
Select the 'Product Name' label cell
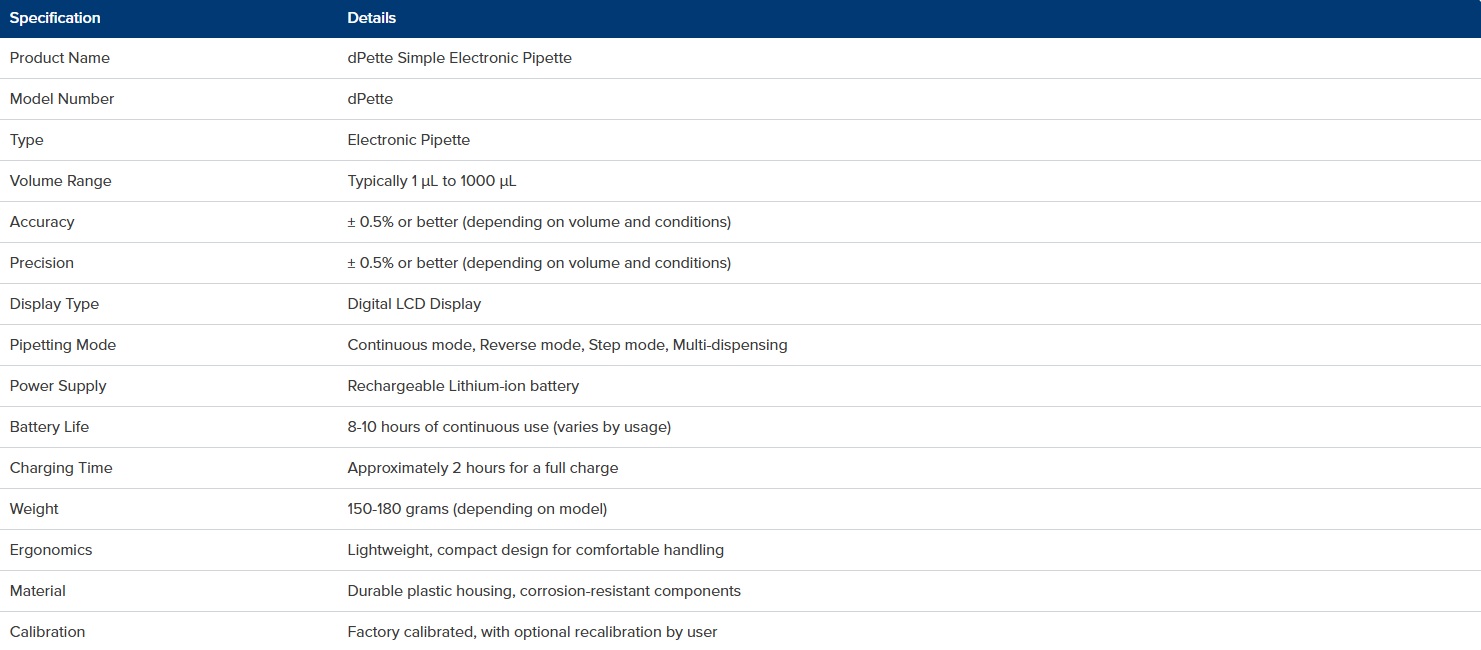tap(60, 58)
